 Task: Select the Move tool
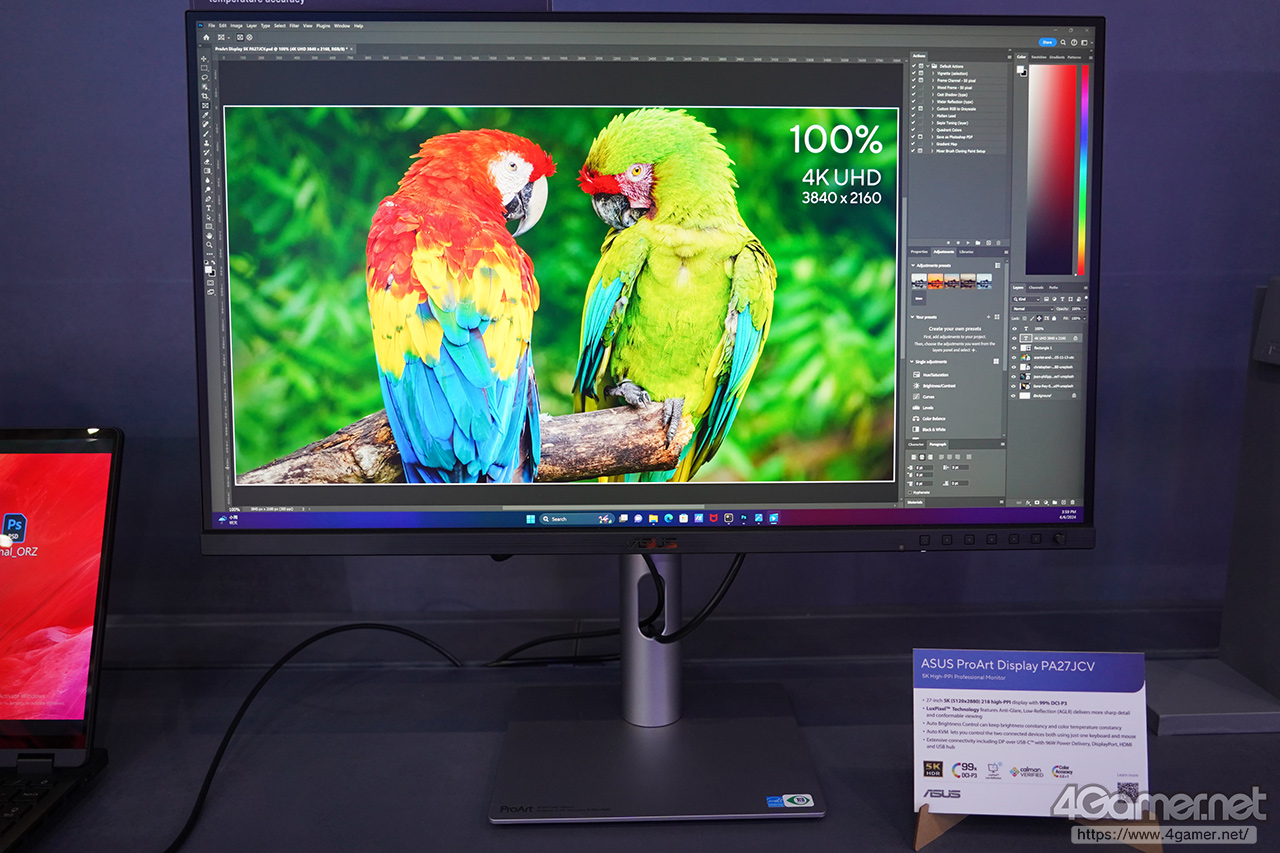205,59
